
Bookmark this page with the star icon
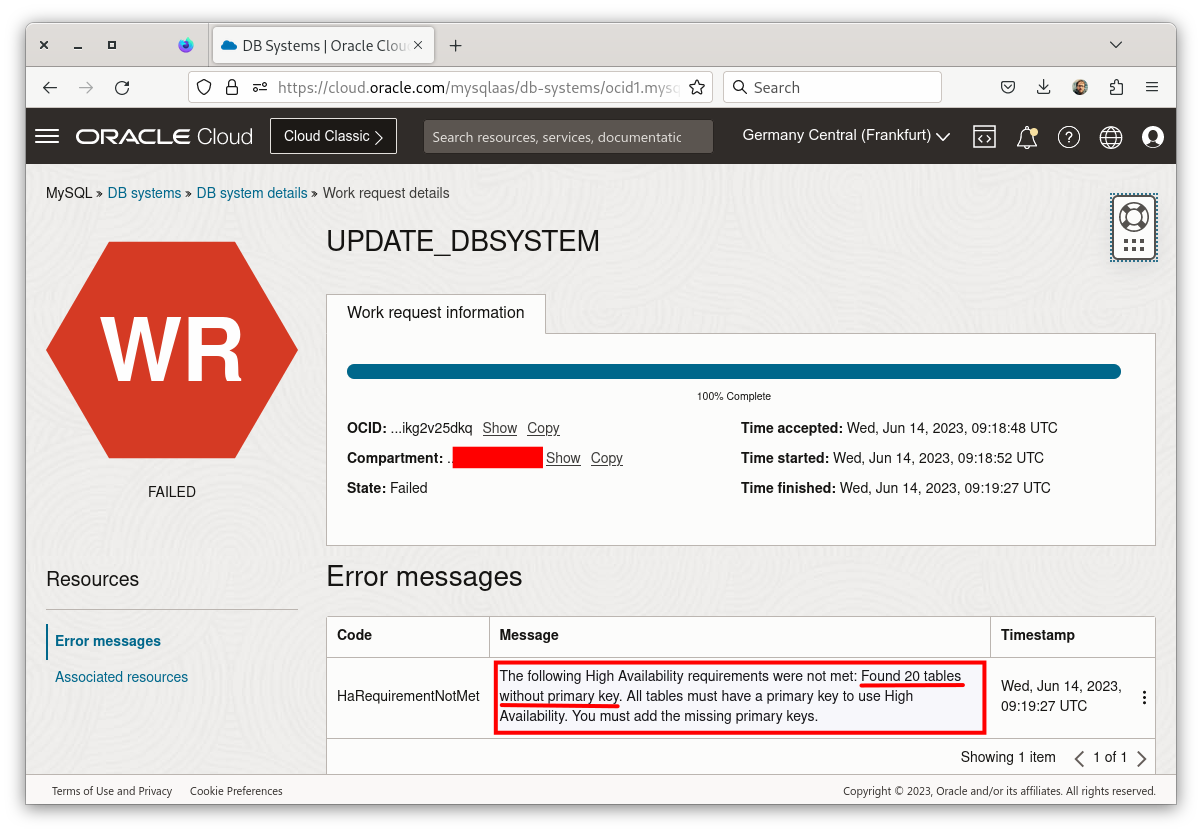point(697,87)
